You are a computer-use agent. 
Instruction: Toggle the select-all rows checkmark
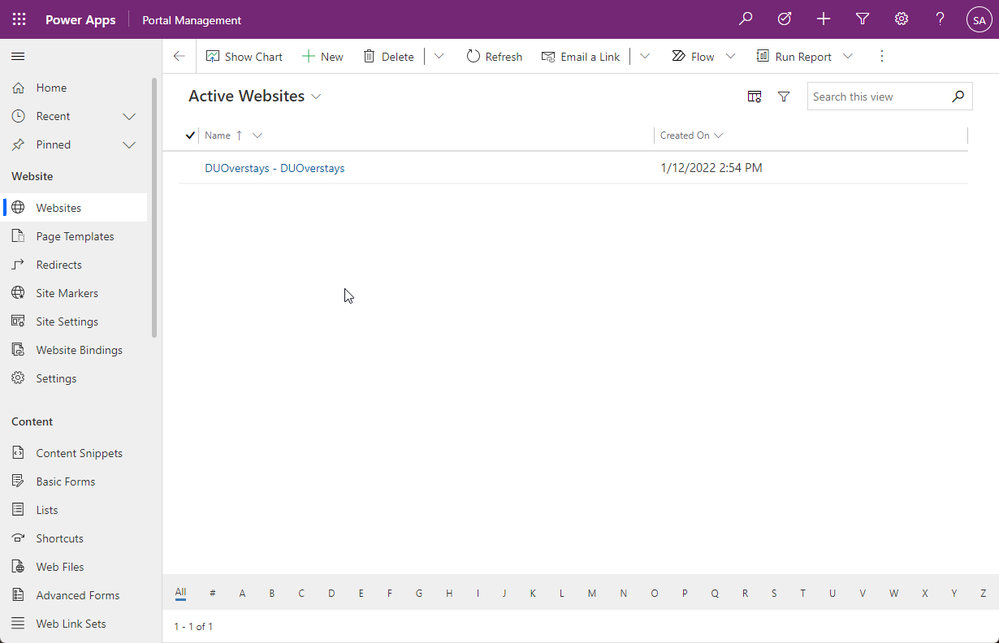point(190,135)
